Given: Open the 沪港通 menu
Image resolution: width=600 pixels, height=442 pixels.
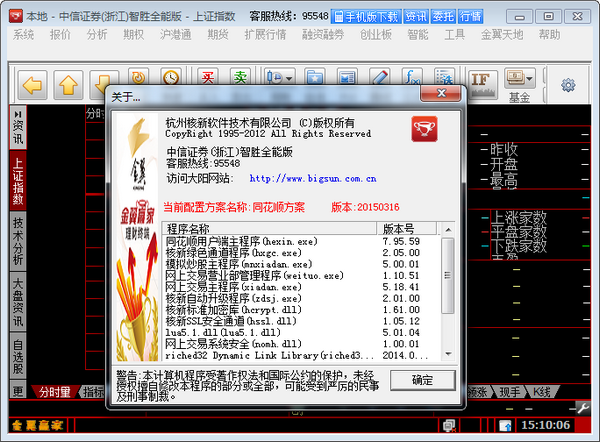Looking at the screenshot, I should click(175, 35).
